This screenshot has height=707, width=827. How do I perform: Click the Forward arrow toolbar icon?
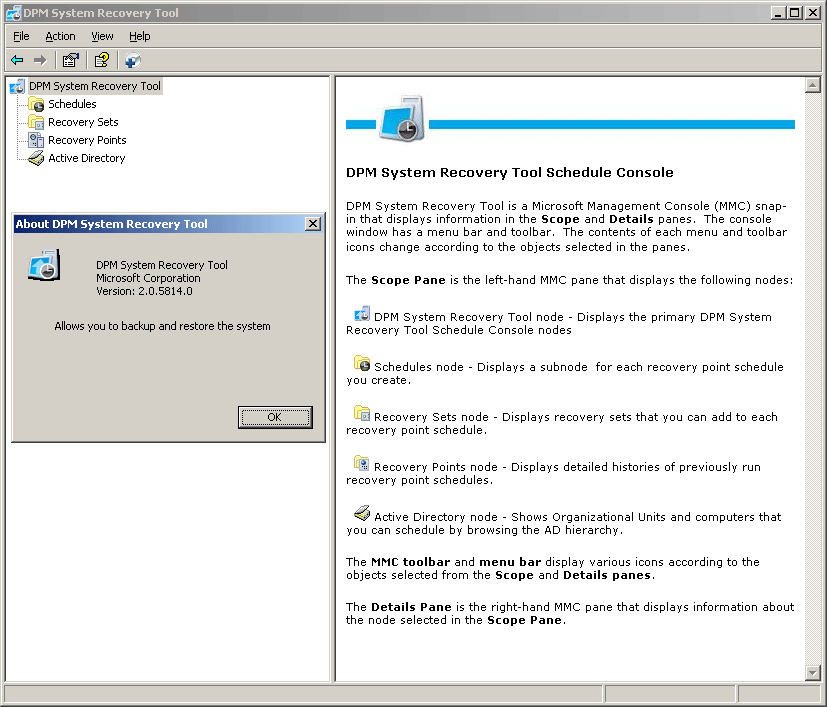point(40,60)
